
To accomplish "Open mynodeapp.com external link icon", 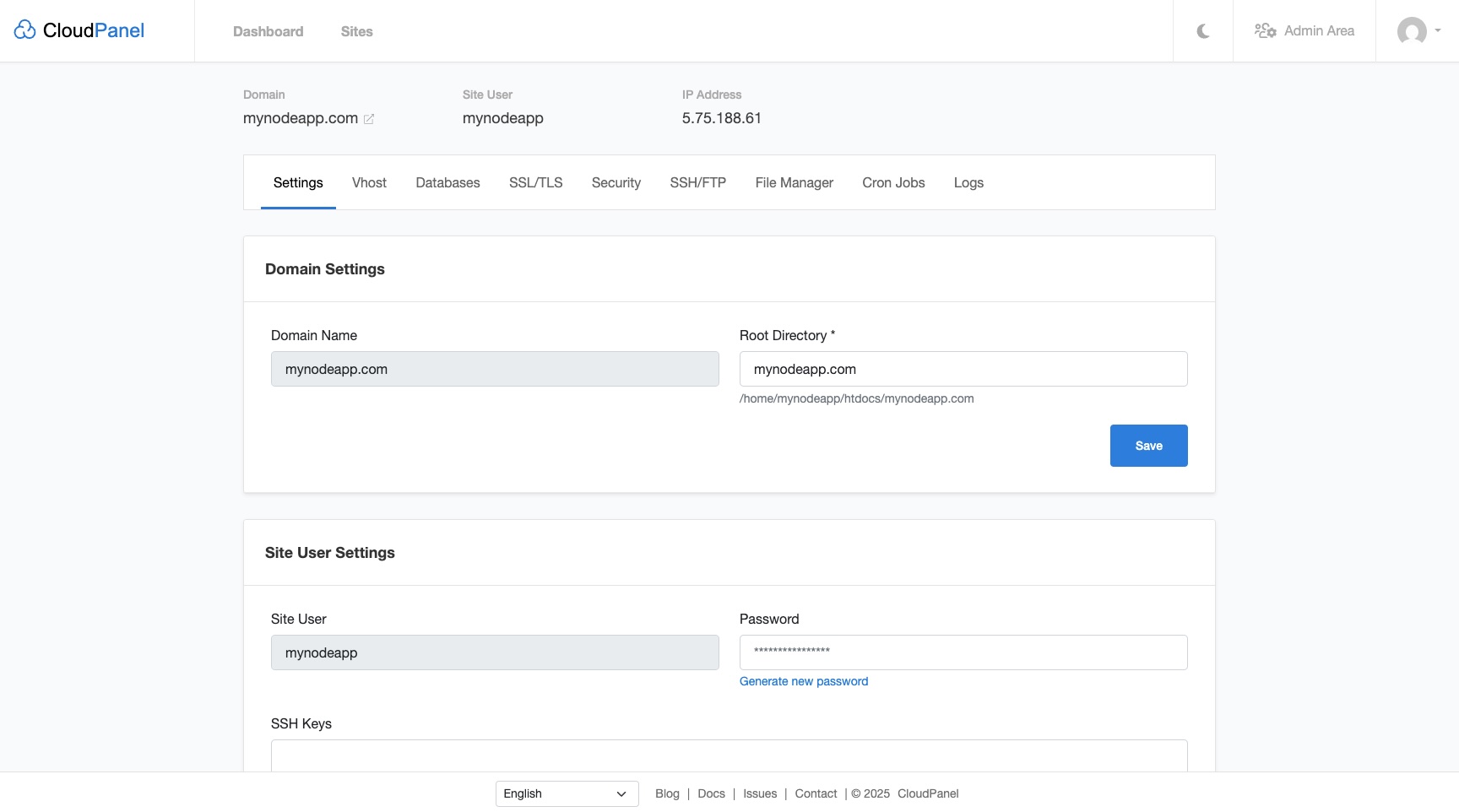I will click(369, 119).
